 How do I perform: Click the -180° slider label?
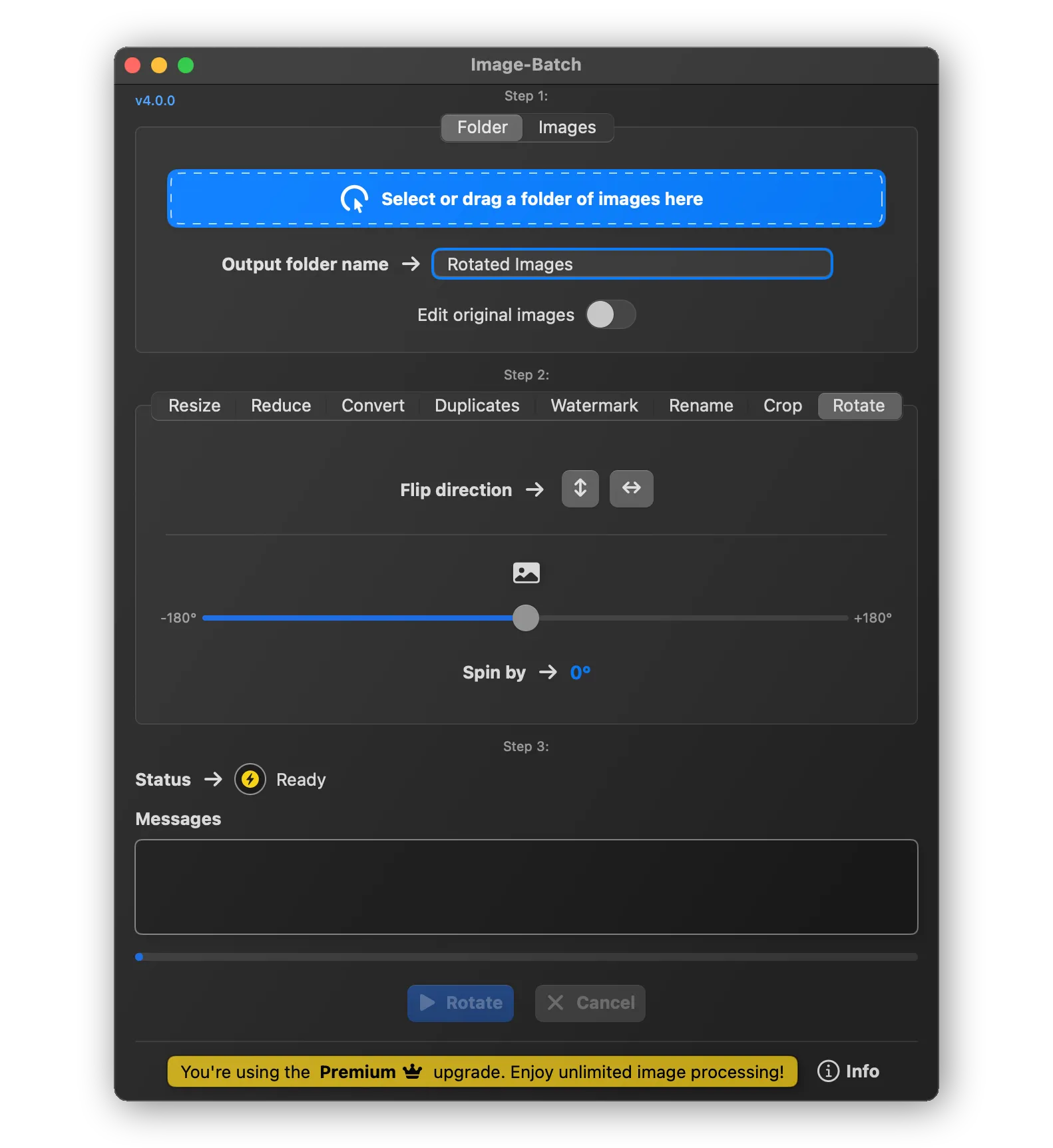pos(178,618)
